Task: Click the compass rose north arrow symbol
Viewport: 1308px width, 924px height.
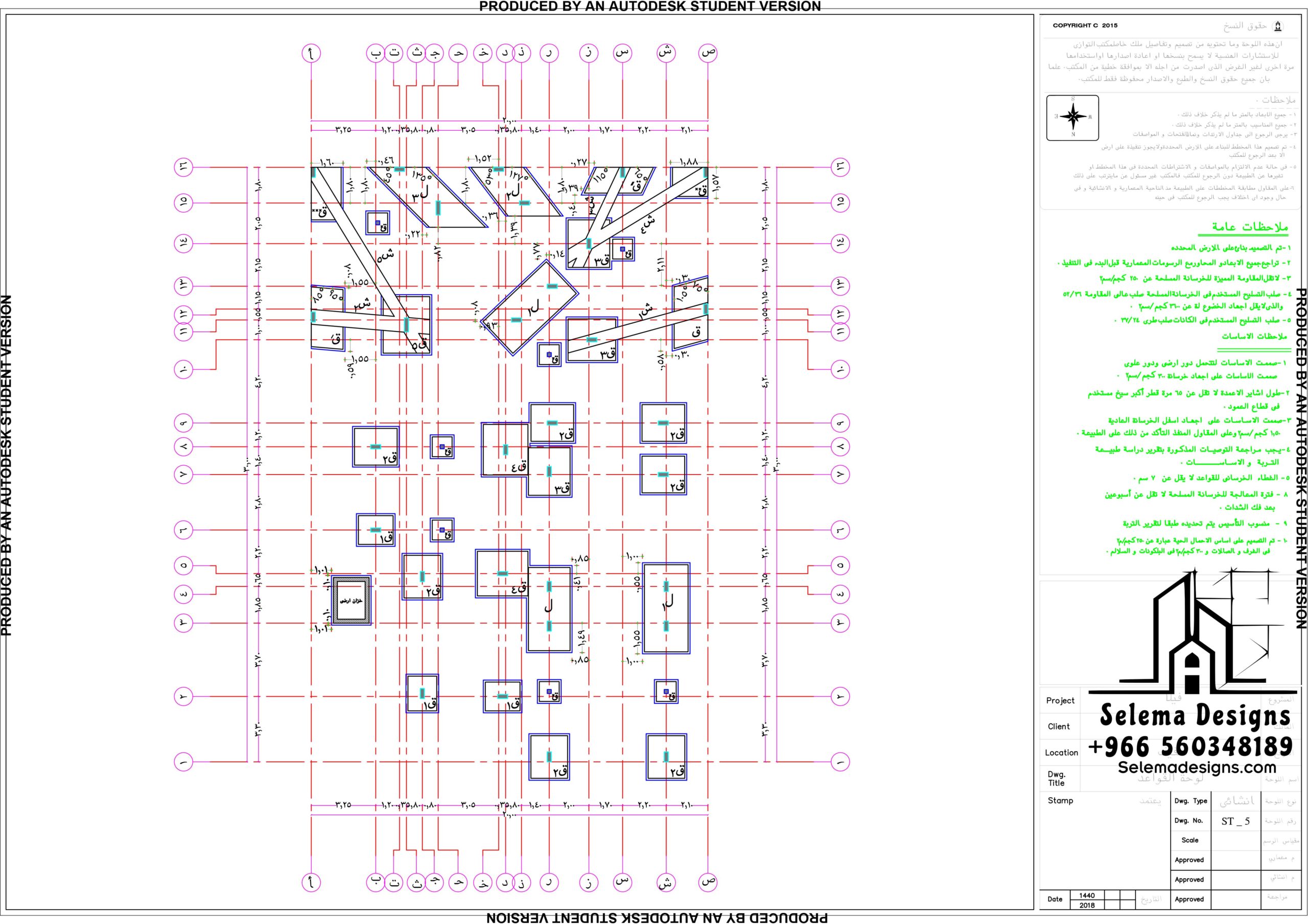Action: tap(1073, 117)
